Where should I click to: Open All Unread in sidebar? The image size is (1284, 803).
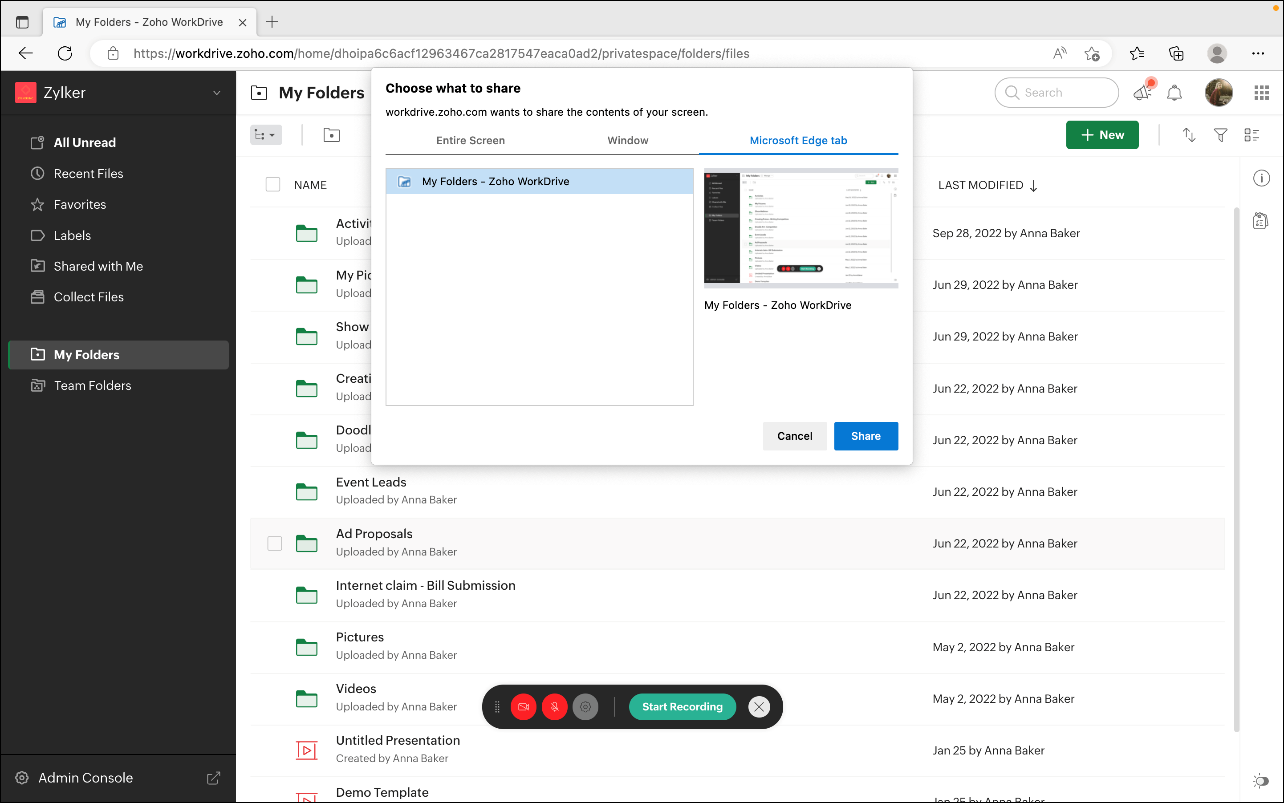click(85, 142)
